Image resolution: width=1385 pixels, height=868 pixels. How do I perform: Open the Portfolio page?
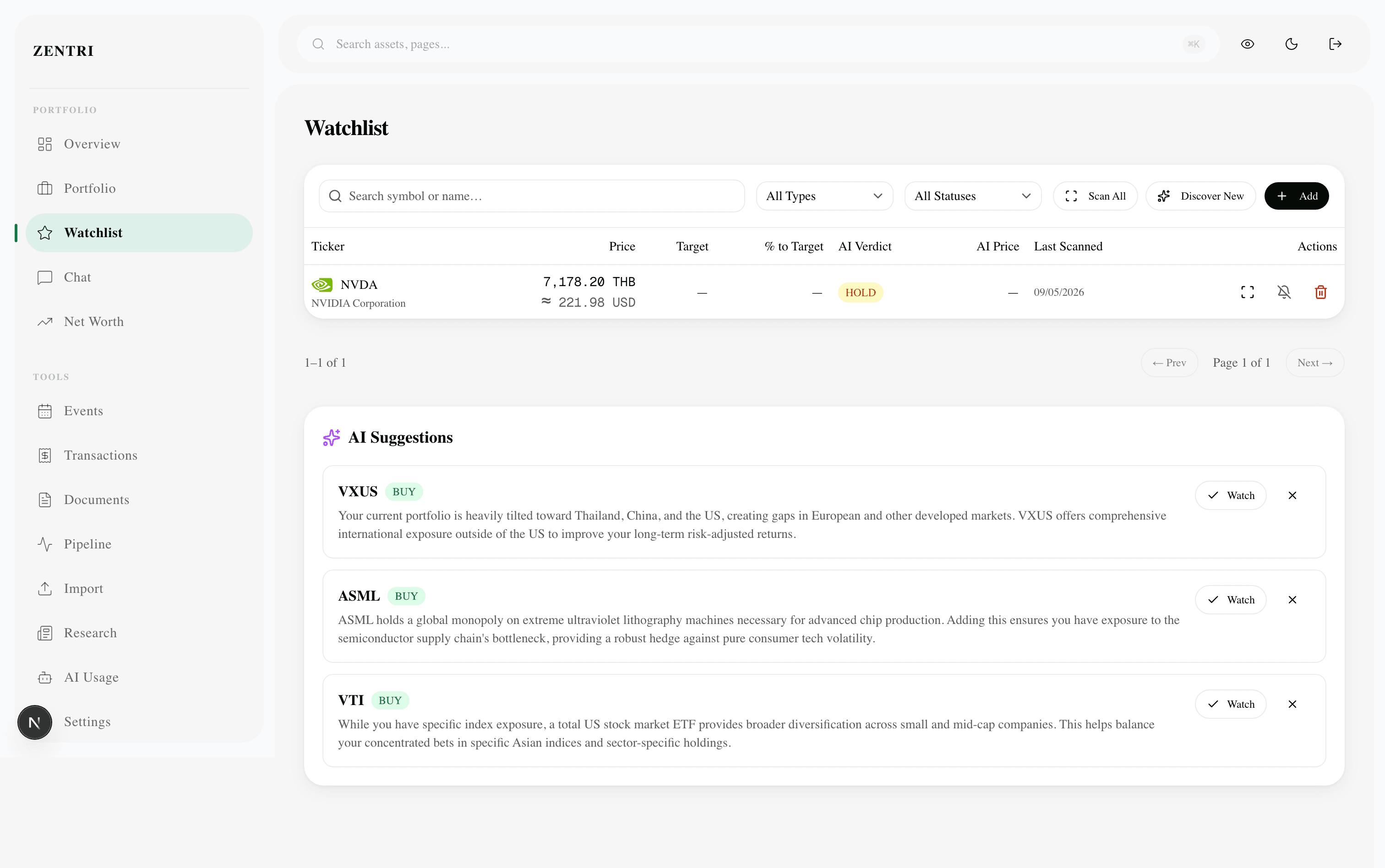140,188
